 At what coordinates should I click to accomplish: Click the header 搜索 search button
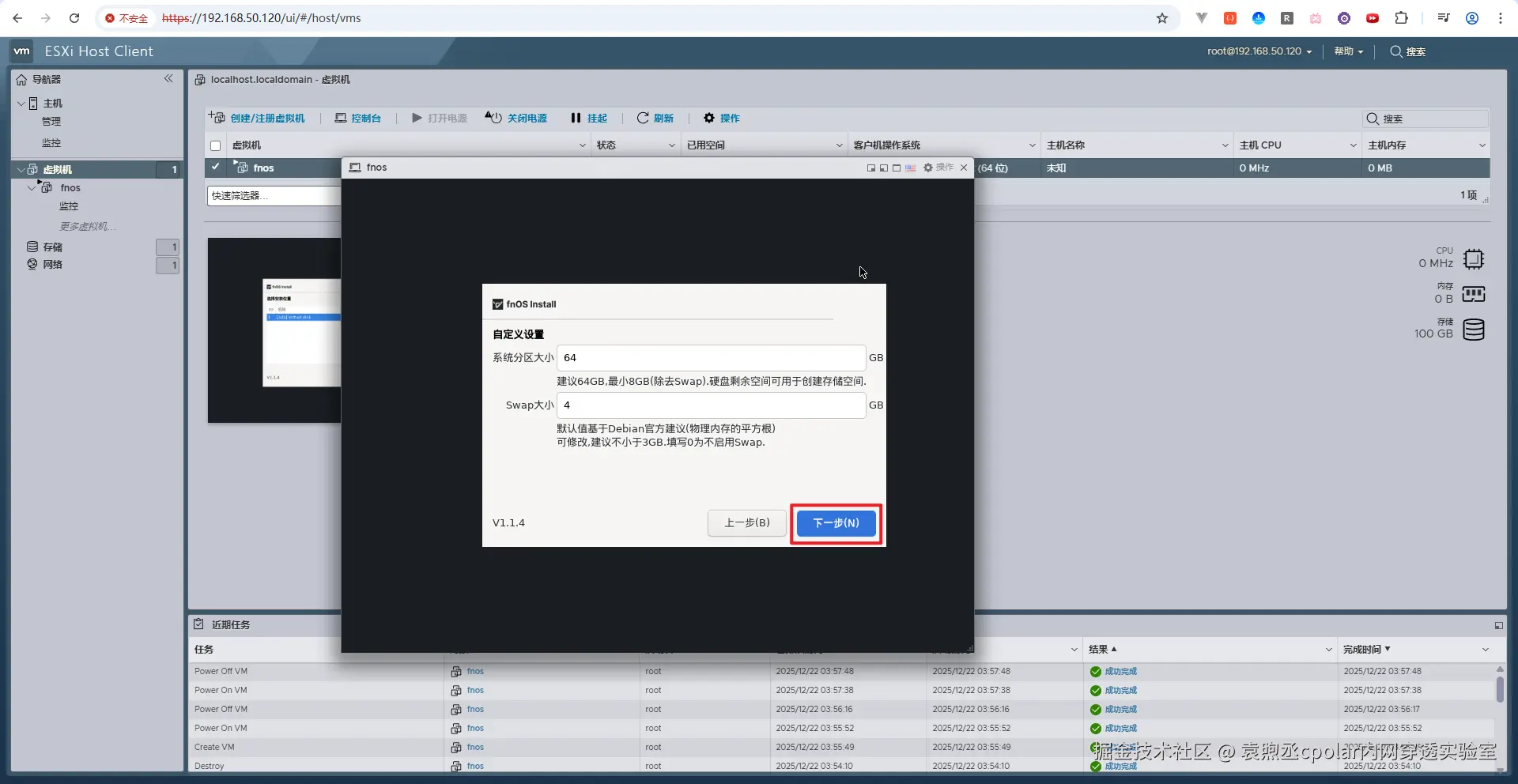coord(1408,51)
